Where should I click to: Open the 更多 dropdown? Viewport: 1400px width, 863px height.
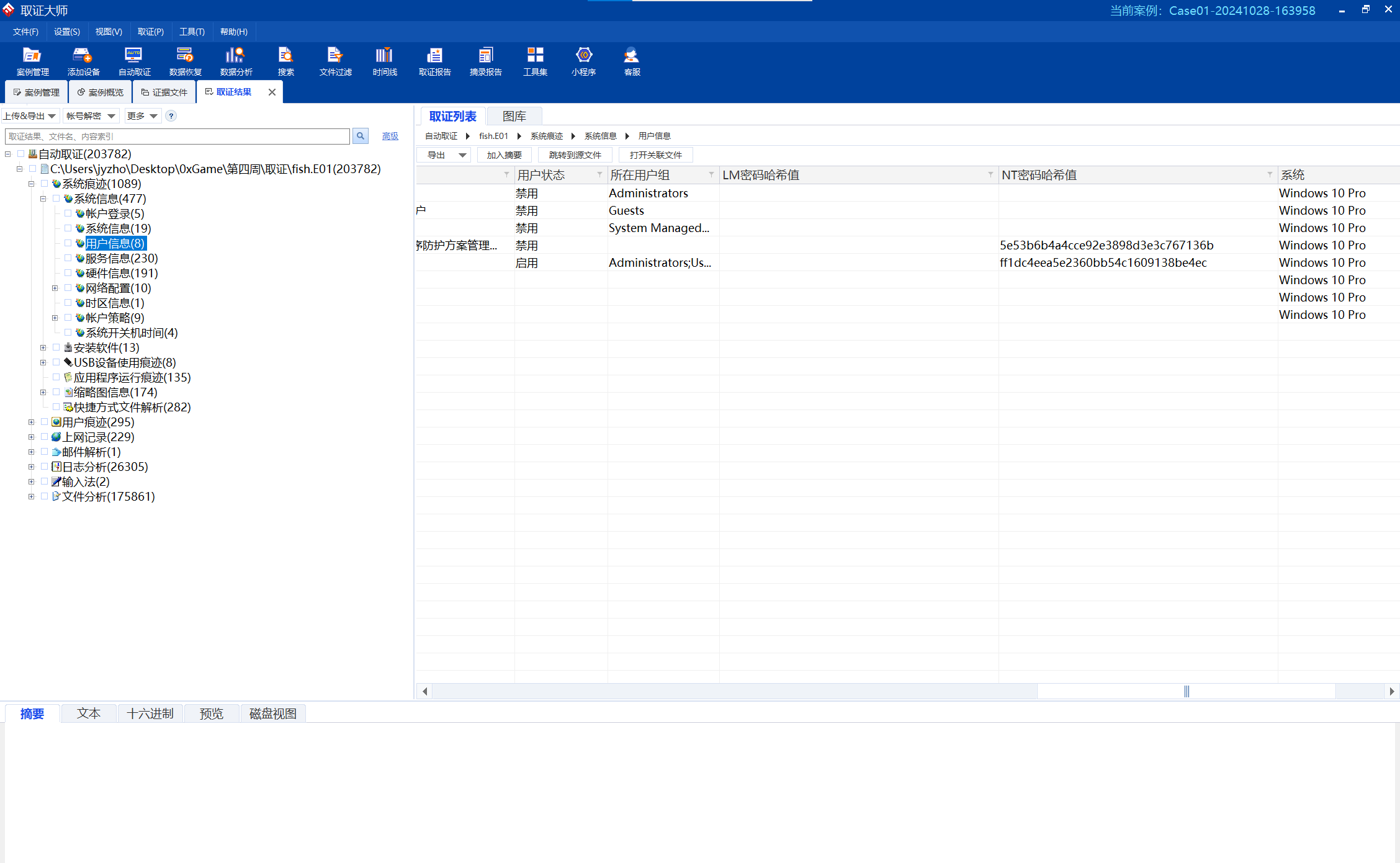[x=142, y=116]
